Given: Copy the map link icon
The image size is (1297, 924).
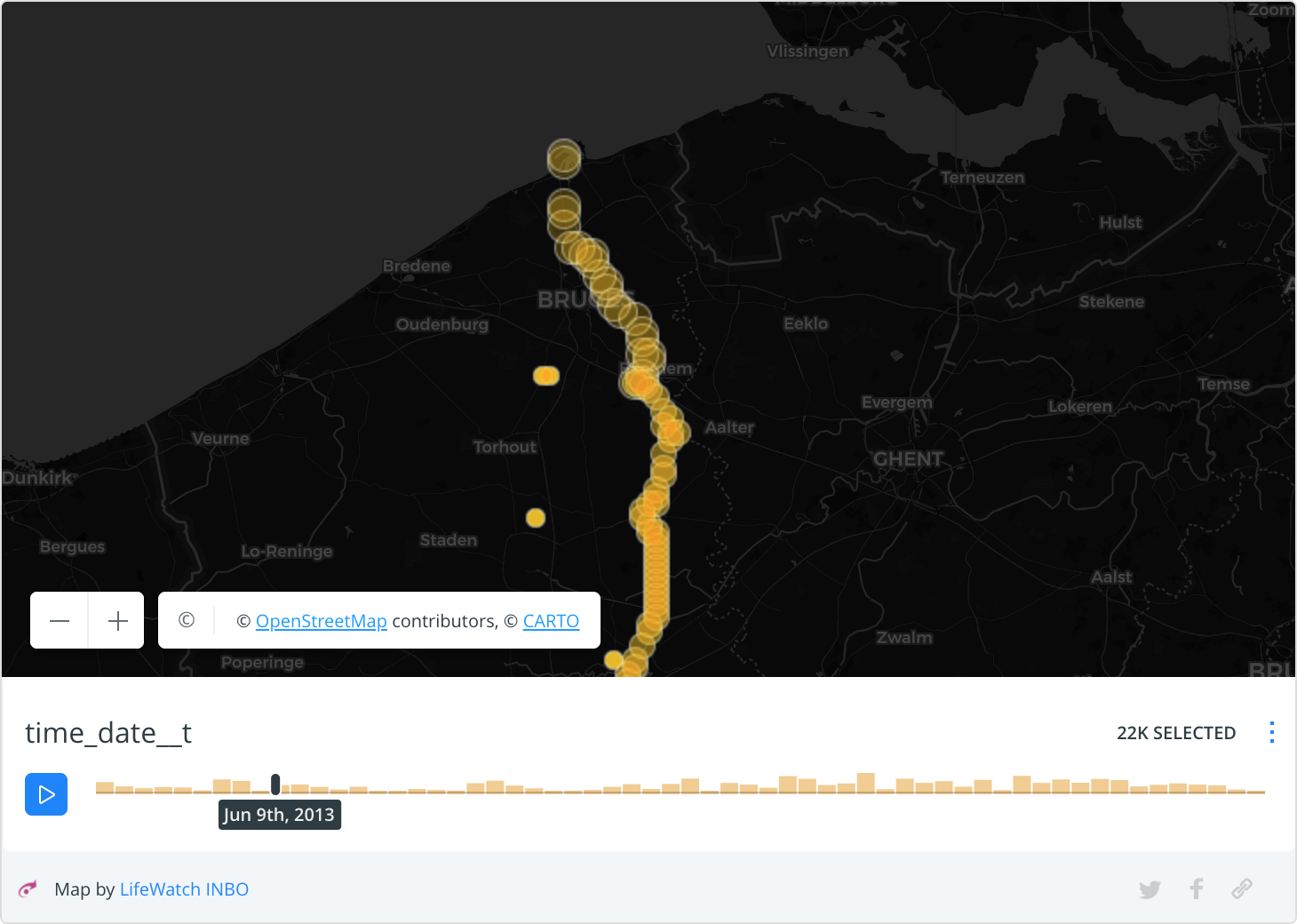Looking at the screenshot, I should (x=1242, y=888).
